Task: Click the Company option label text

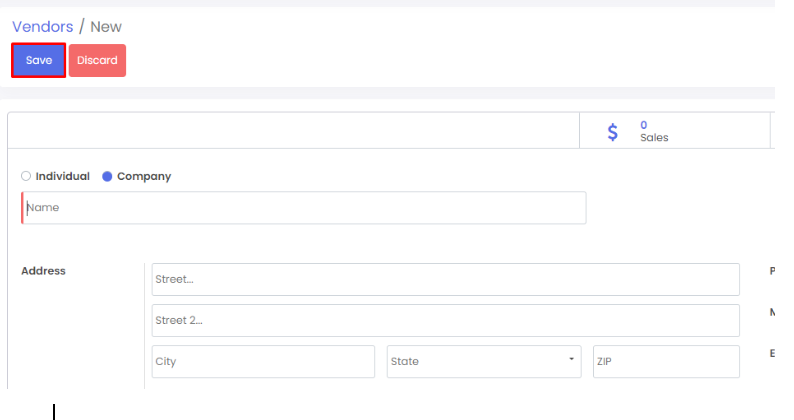Action: pos(144,176)
